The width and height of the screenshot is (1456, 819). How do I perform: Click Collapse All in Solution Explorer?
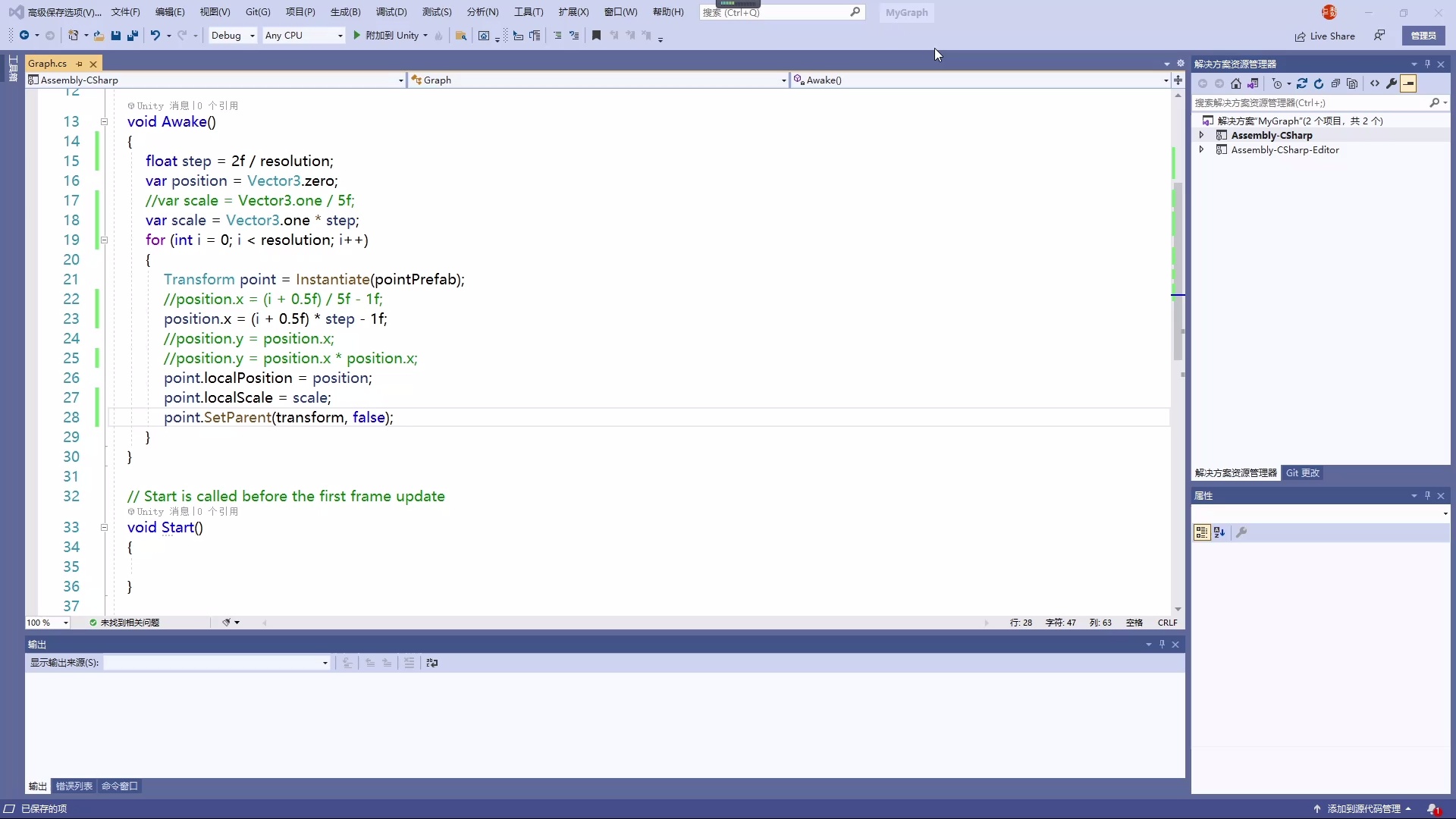point(1335,83)
